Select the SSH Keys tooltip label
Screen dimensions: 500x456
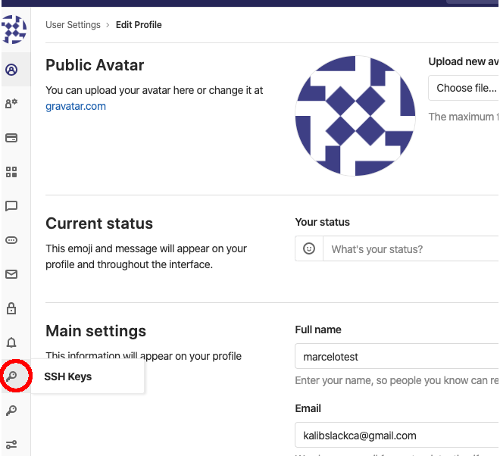click(x=68, y=376)
